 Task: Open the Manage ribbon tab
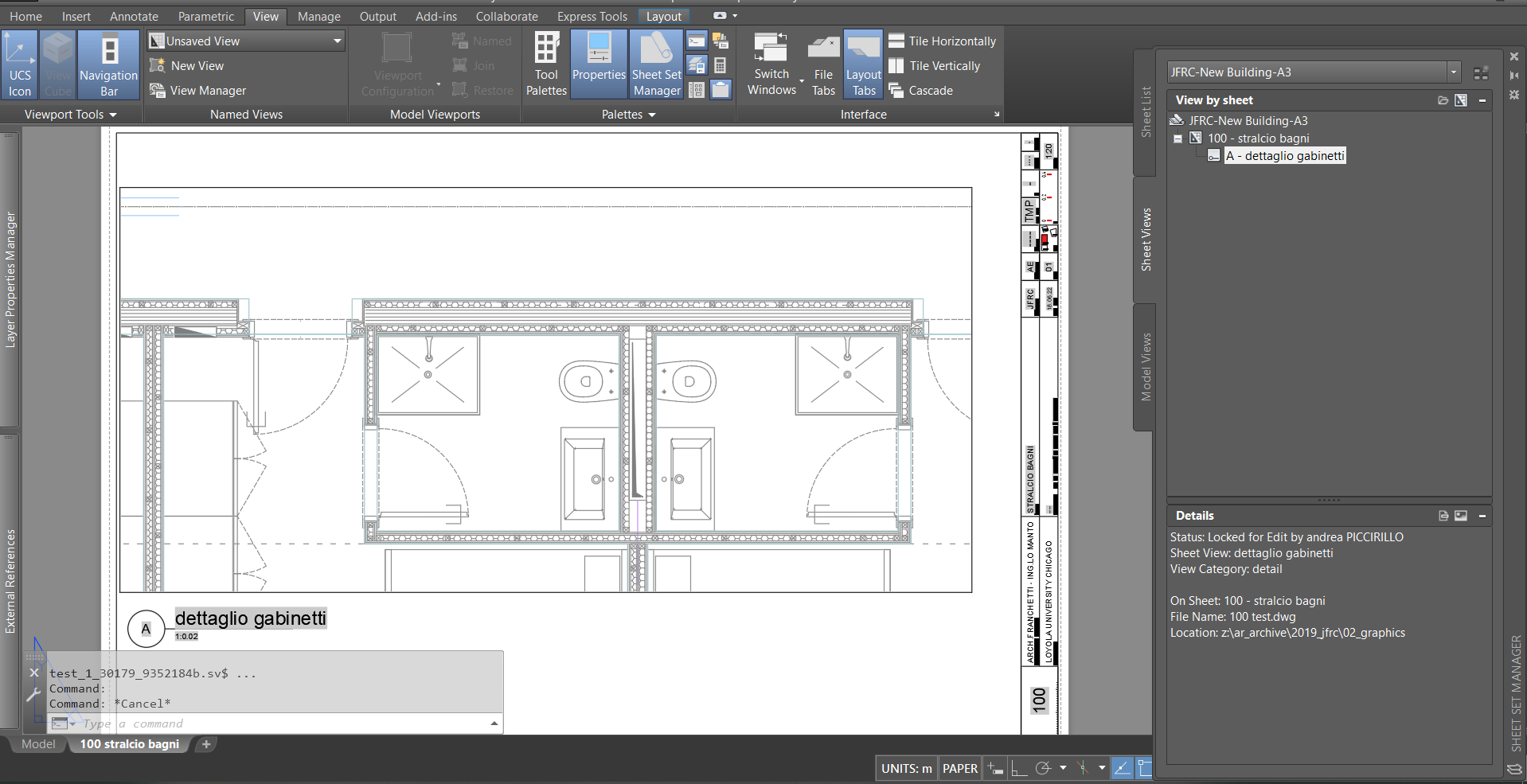pos(319,16)
